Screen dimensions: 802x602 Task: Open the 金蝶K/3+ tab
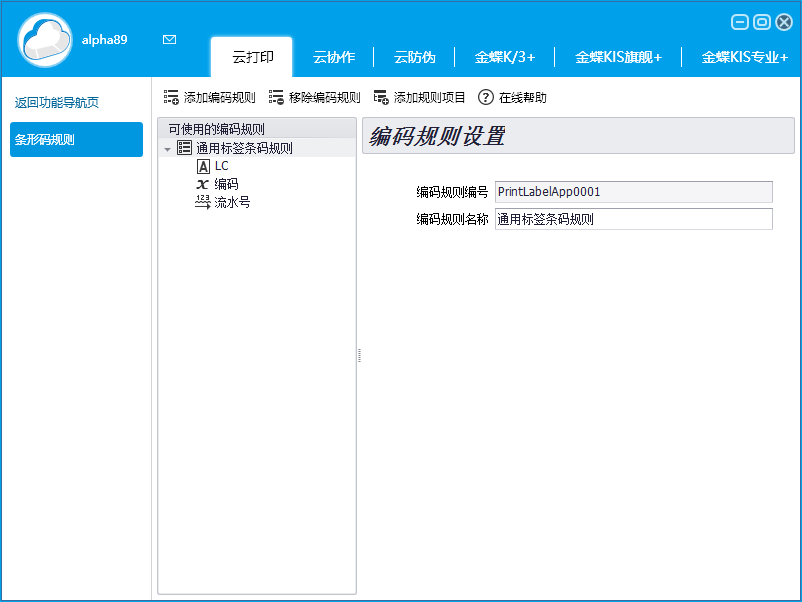point(505,57)
